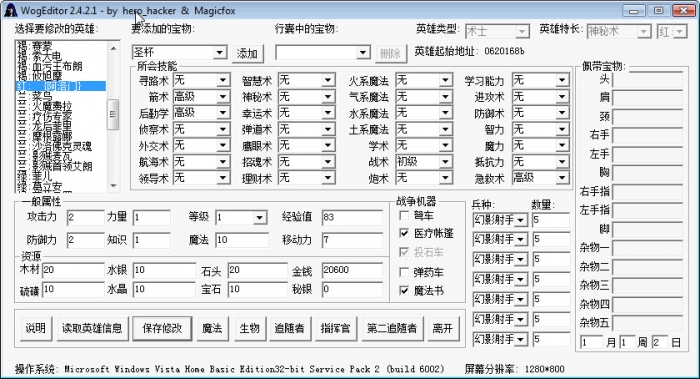The image size is (700, 379).
Task: Click the 防御力 input field
Action: click(x=86, y=241)
